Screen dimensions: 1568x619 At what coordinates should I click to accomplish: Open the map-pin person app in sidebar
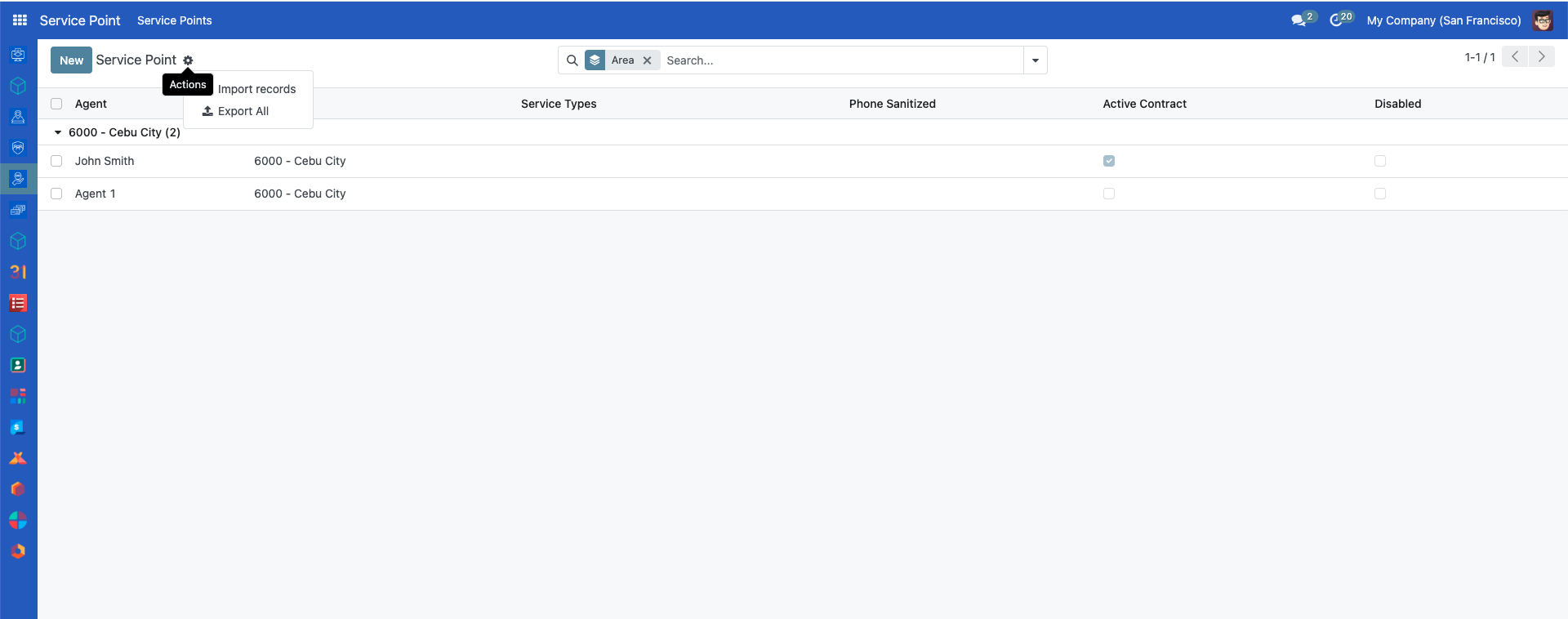click(x=18, y=117)
